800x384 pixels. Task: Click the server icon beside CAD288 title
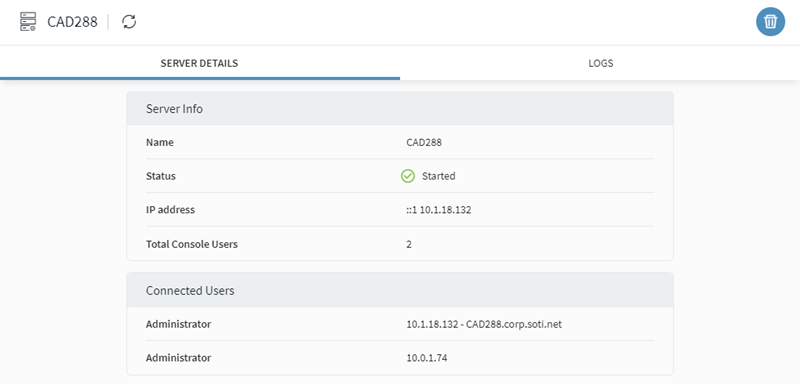[28, 22]
